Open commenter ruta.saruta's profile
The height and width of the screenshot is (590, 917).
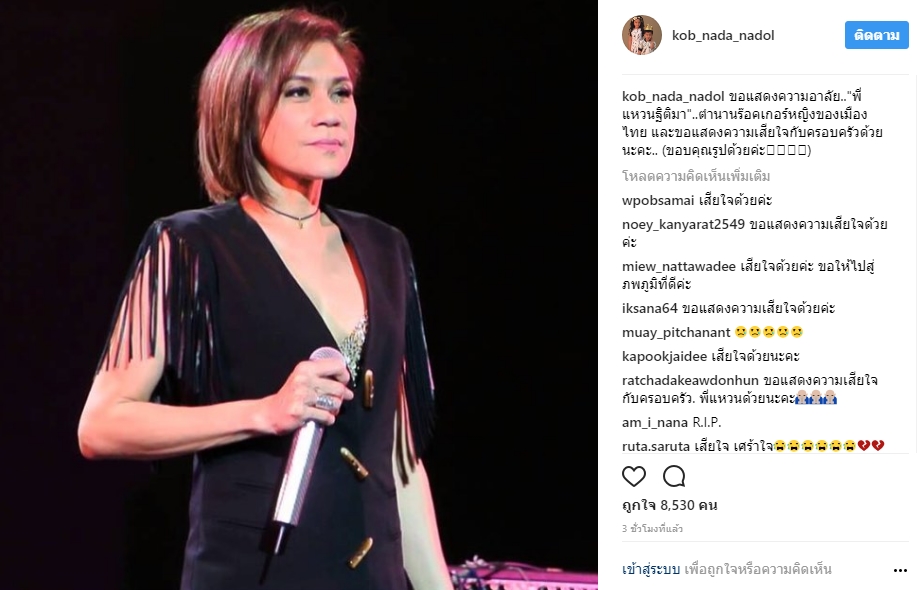pos(656,447)
